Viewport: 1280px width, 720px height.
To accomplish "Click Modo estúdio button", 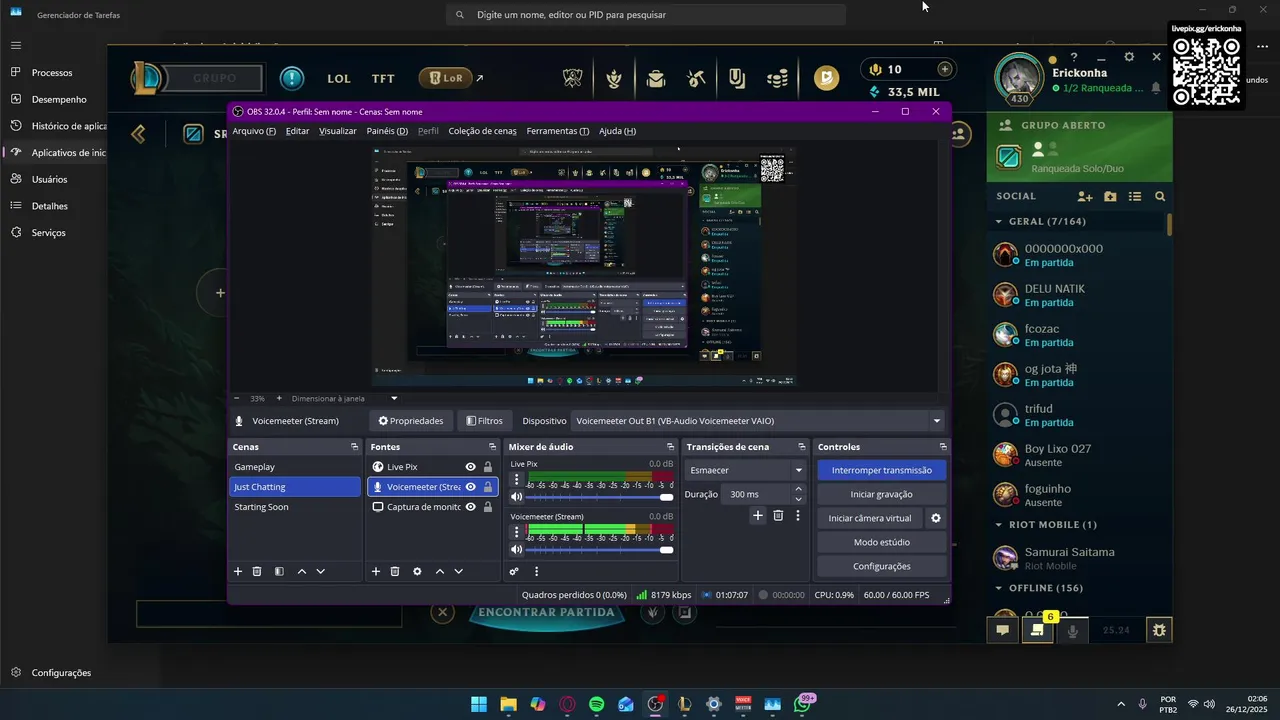I will (881, 542).
